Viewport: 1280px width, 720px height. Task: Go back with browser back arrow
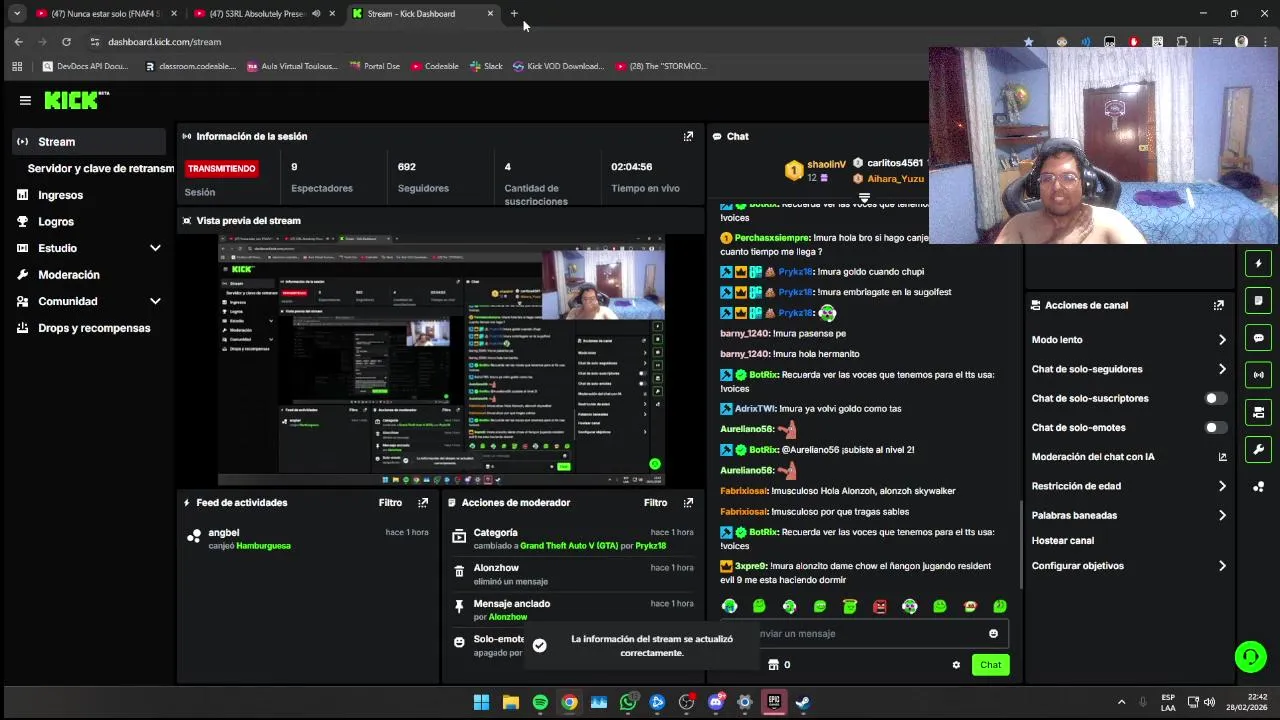(18, 42)
